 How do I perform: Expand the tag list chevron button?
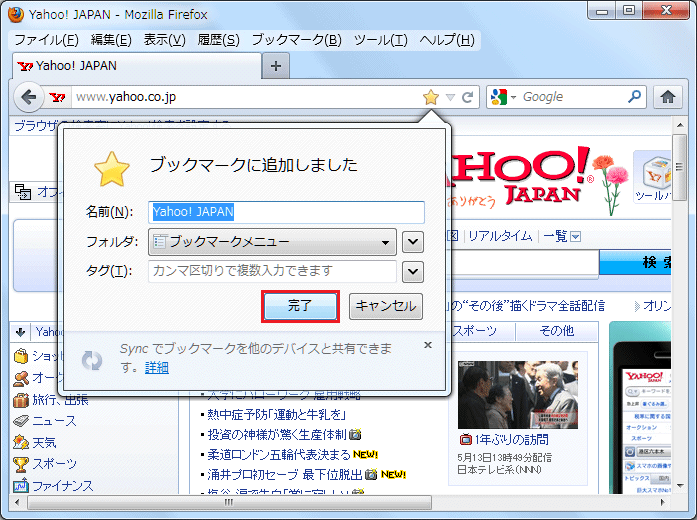413,271
